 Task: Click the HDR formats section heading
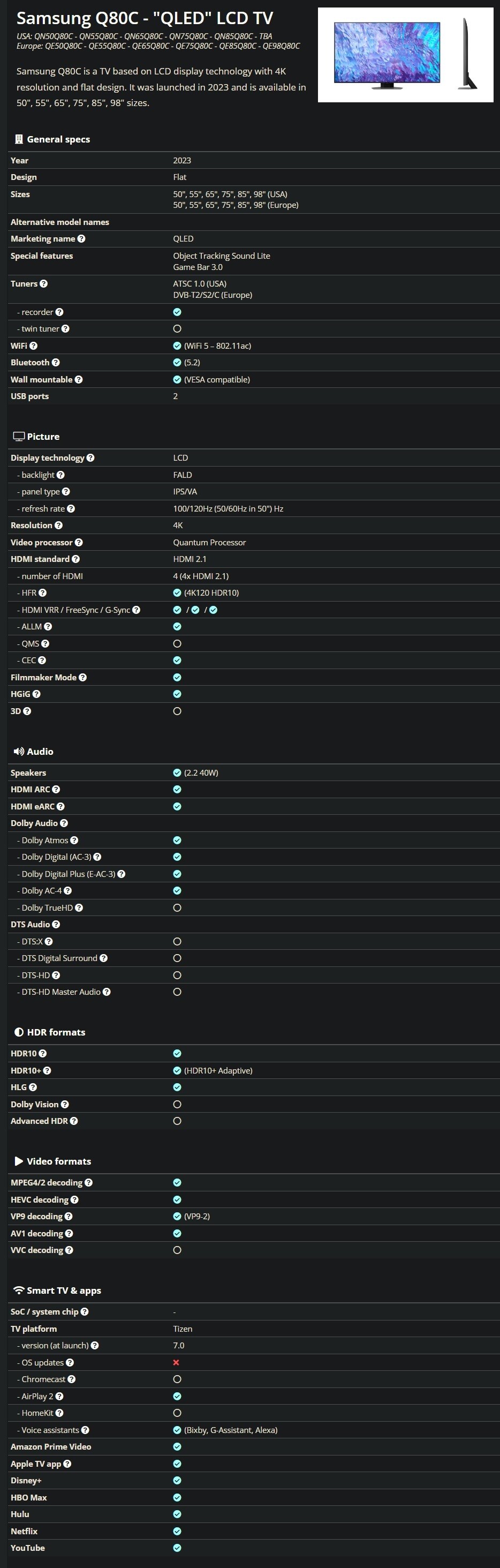[x=56, y=1032]
